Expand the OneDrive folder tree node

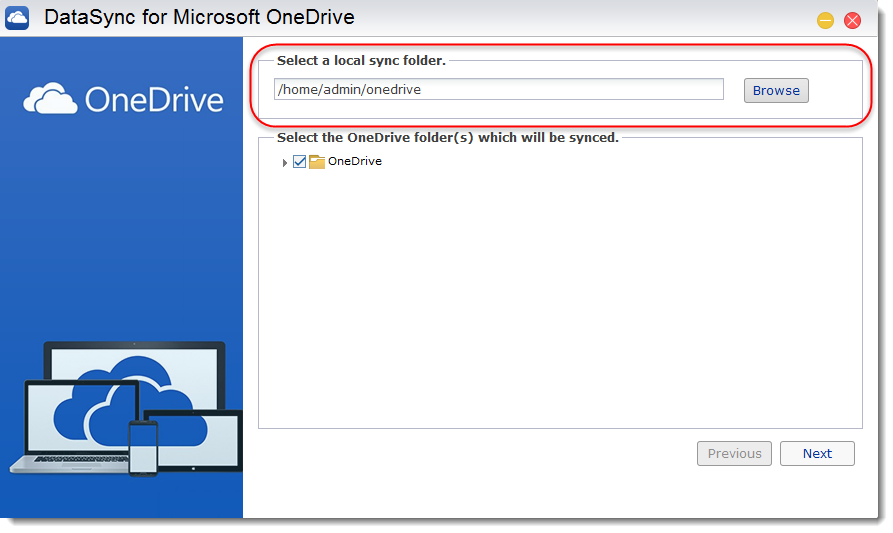[284, 163]
